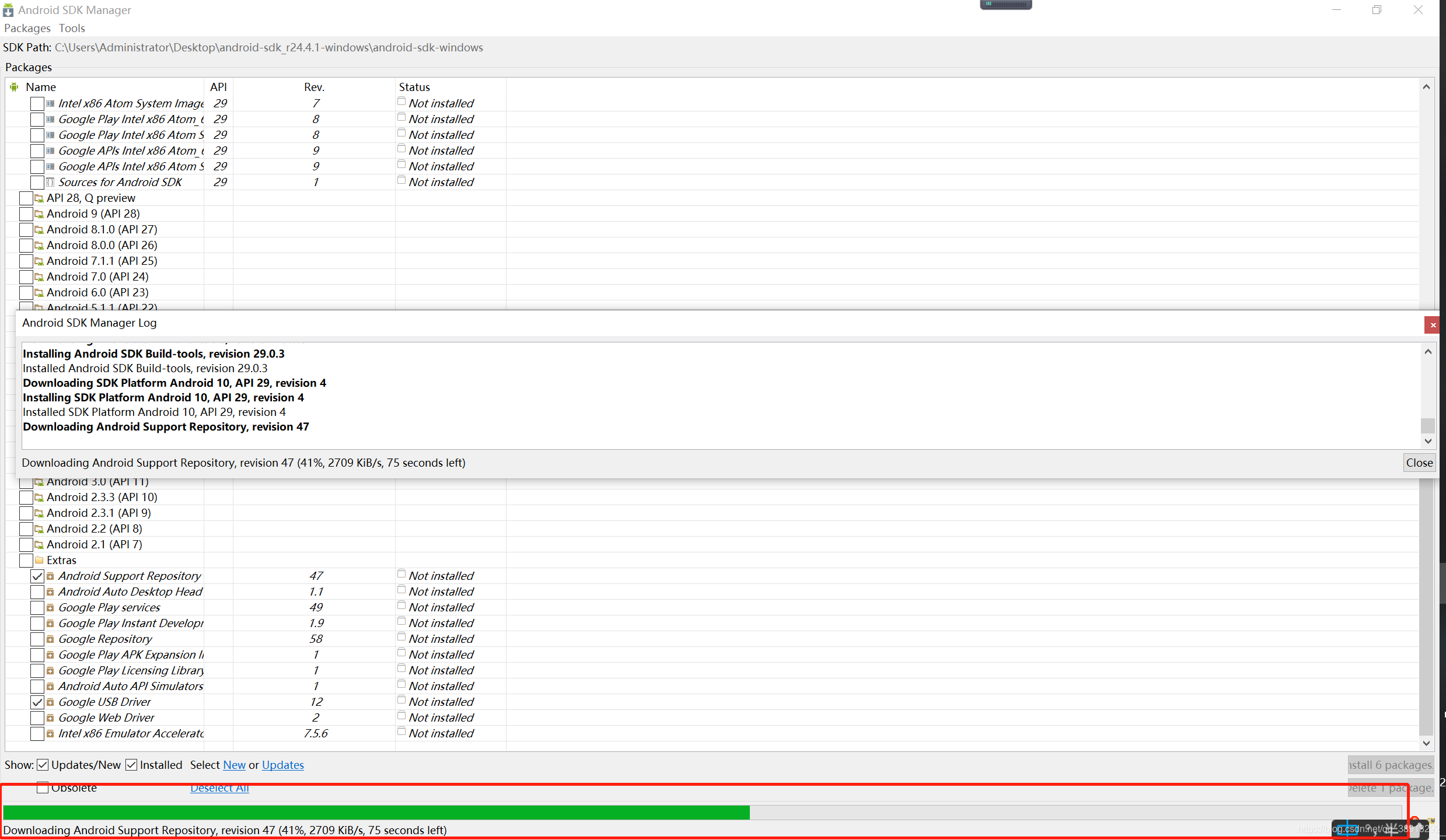Click the Delete 1 package button
This screenshot has height=840, width=1446.
(1391, 787)
